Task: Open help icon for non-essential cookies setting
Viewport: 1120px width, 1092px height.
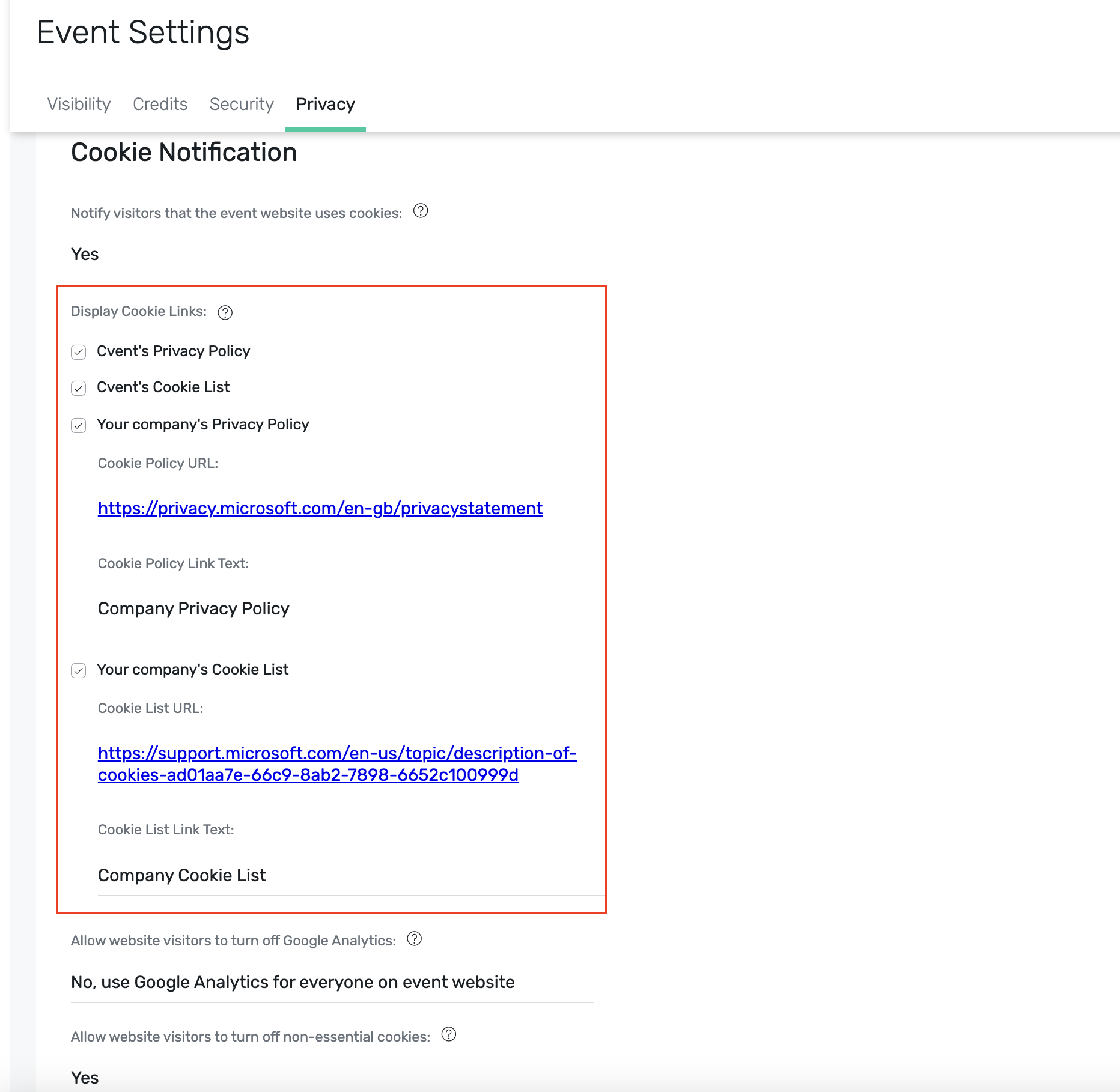Action: pos(449,1034)
